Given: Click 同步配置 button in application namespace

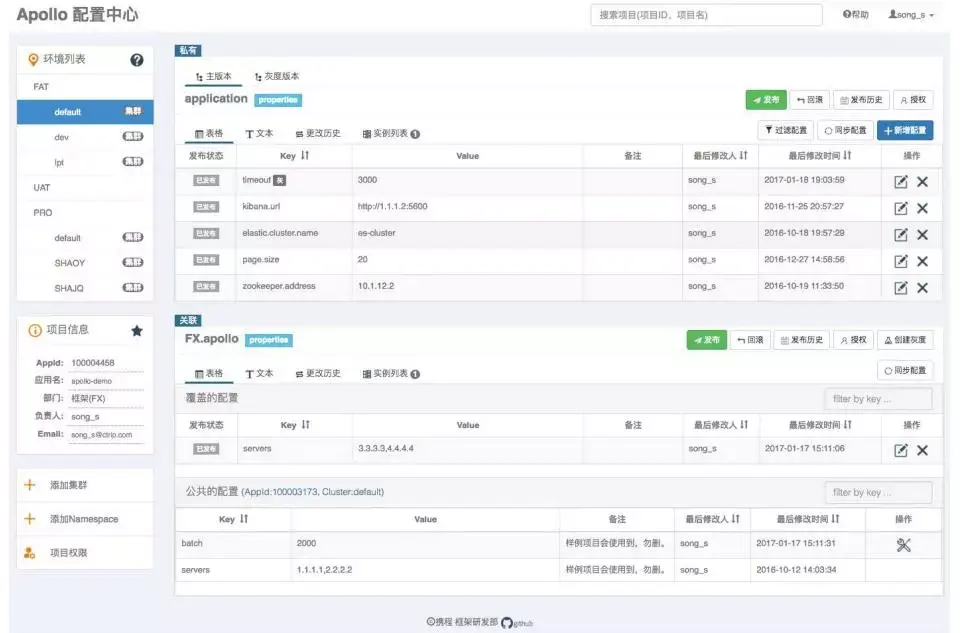Looking at the screenshot, I should [845, 130].
